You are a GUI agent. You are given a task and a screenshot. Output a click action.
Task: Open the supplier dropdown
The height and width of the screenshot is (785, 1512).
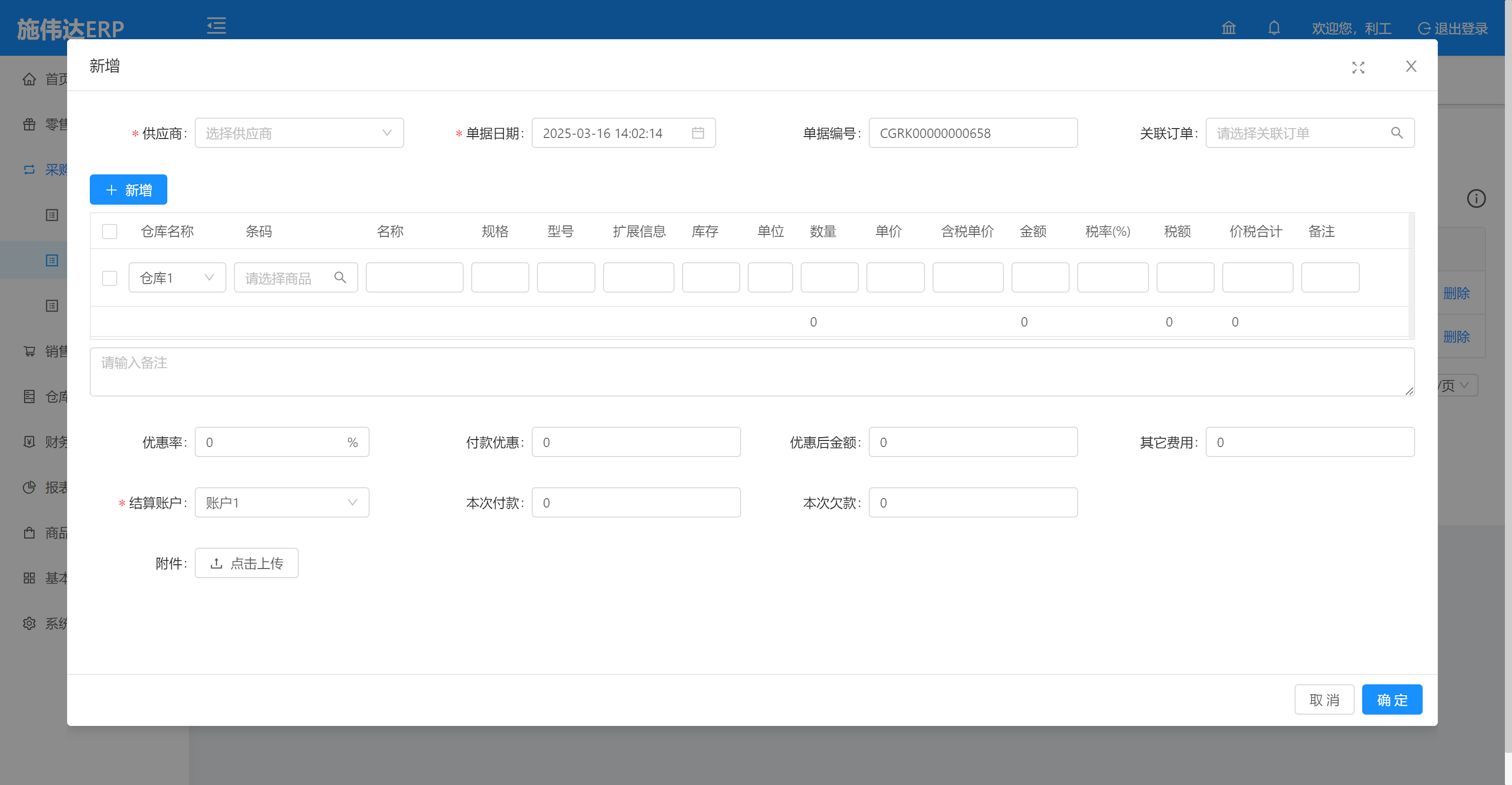point(299,133)
